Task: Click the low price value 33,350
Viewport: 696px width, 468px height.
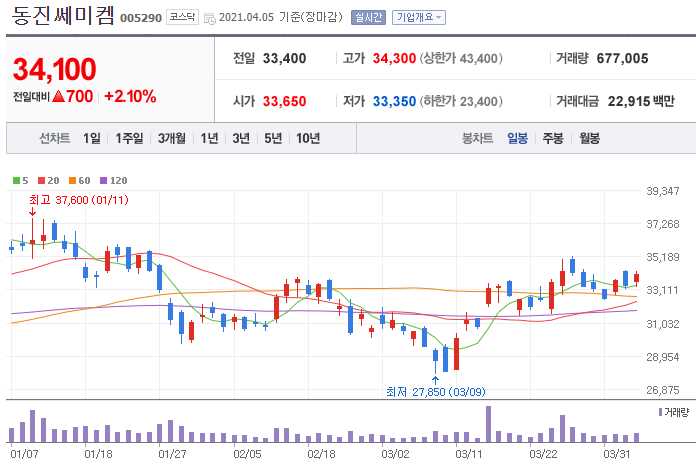Action: [x=394, y=101]
